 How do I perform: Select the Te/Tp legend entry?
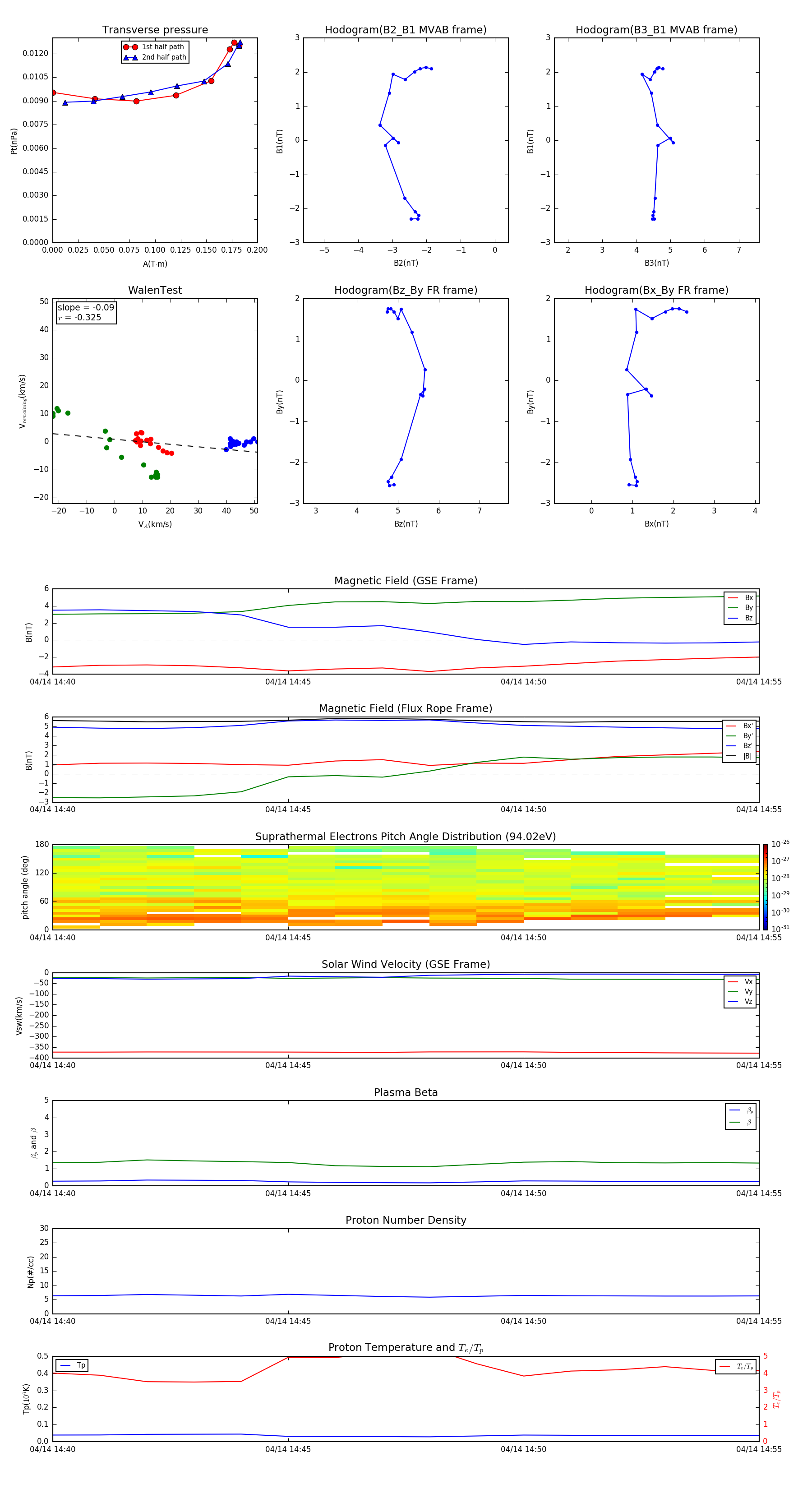click(736, 1366)
